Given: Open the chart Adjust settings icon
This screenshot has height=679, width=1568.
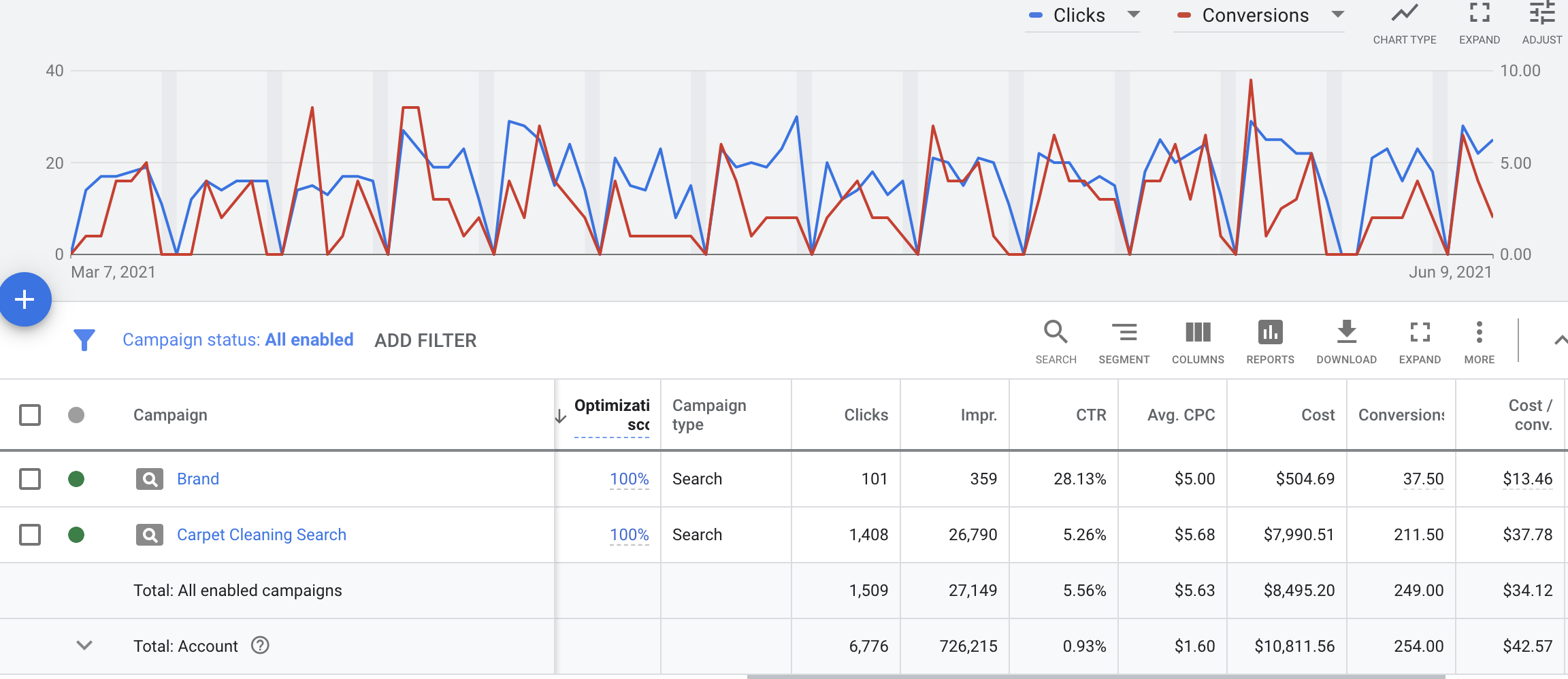Looking at the screenshot, I should click(1541, 15).
